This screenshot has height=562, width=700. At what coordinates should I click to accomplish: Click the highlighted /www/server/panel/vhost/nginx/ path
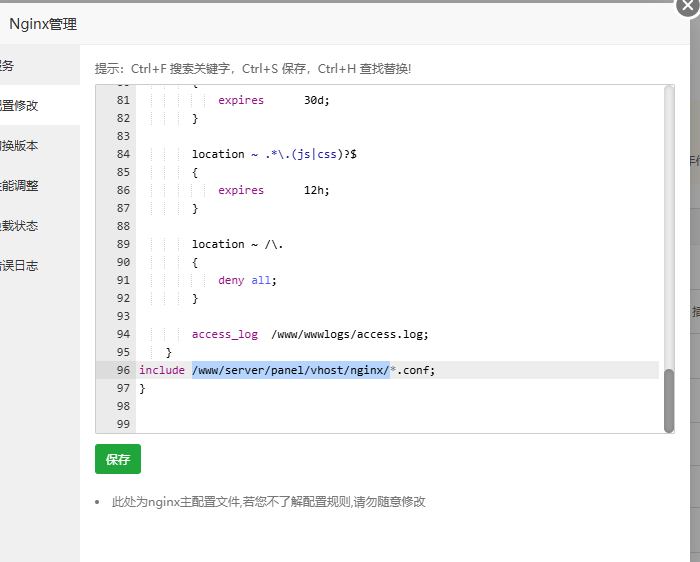291,370
